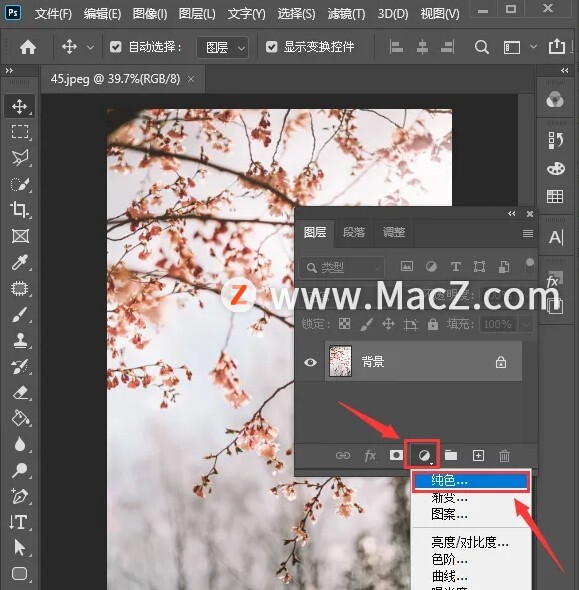The width and height of the screenshot is (579, 590).
Task: Toggle shape layer filter
Action: (x=479, y=267)
